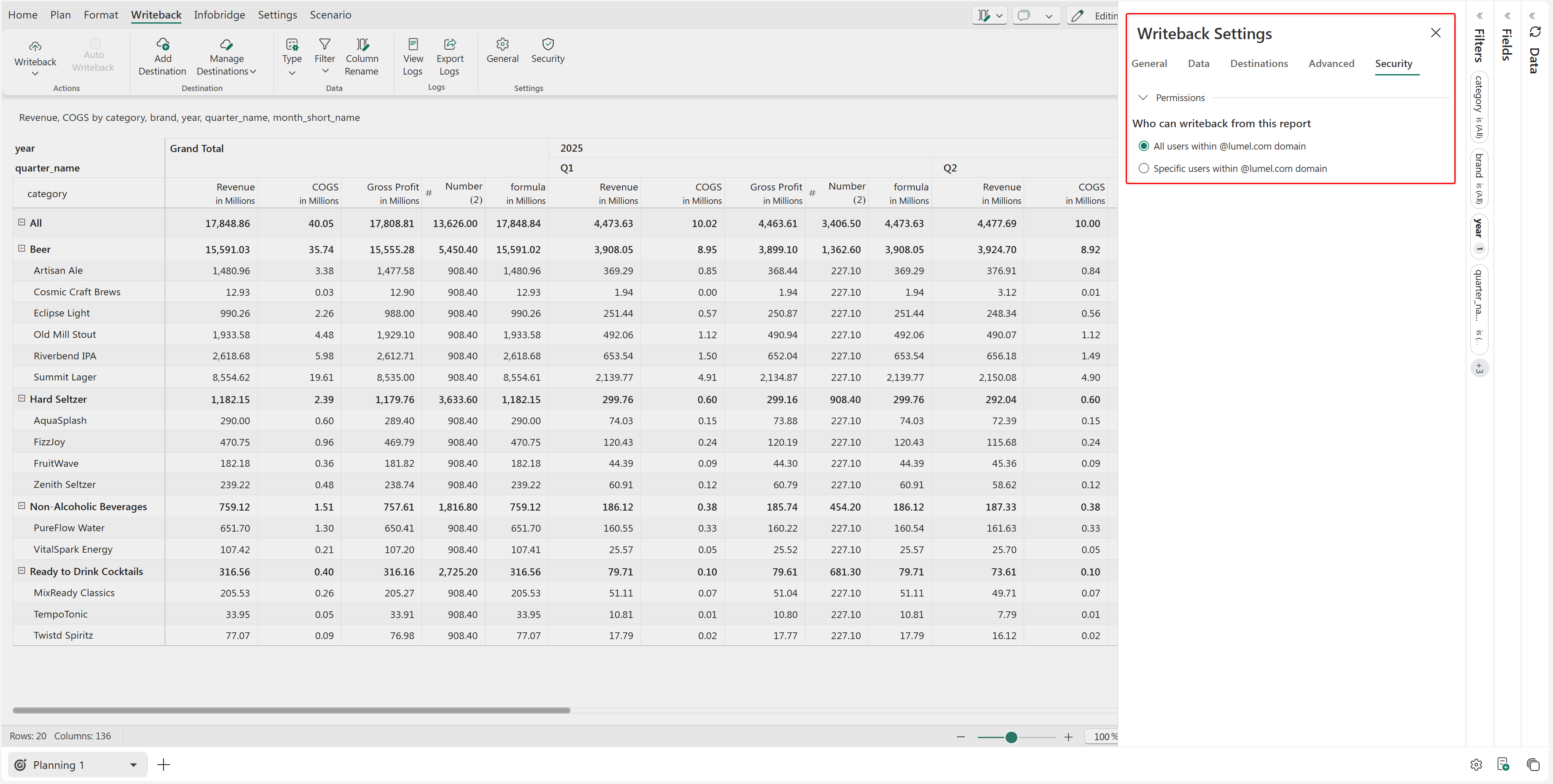Collapse the Beer category row
The image size is (1553, 784).
pos(21,248)
